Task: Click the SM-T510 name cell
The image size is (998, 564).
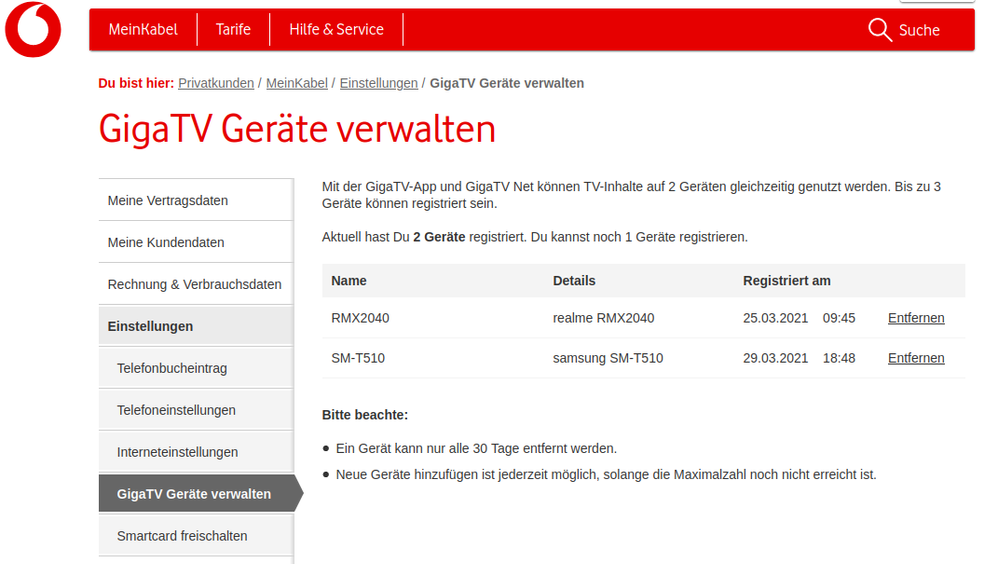Action: click(358, 358)
